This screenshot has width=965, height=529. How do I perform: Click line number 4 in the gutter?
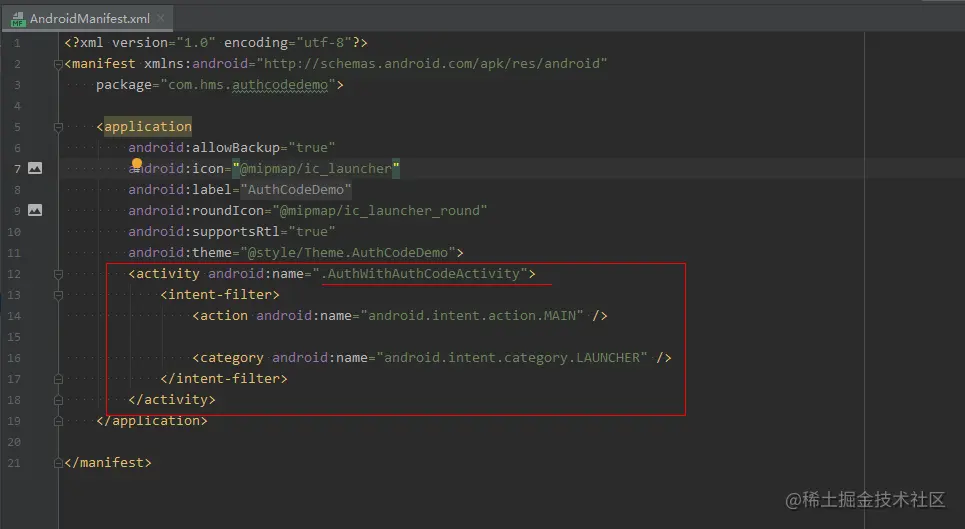coord(17,106)
